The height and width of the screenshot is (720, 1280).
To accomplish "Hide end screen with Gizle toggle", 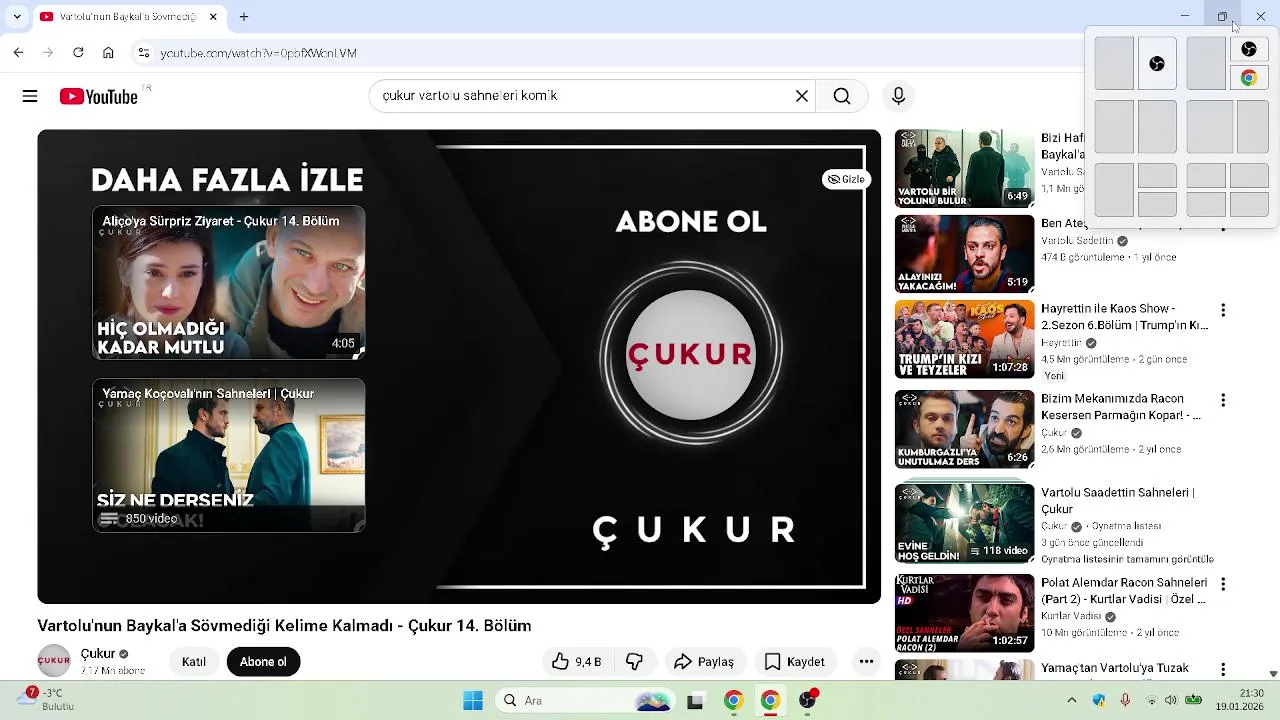I will coord(846,179).
